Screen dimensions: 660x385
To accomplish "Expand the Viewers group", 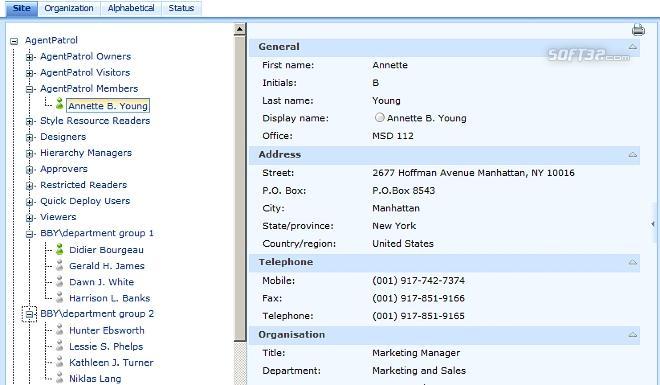I will pos(29,217).
